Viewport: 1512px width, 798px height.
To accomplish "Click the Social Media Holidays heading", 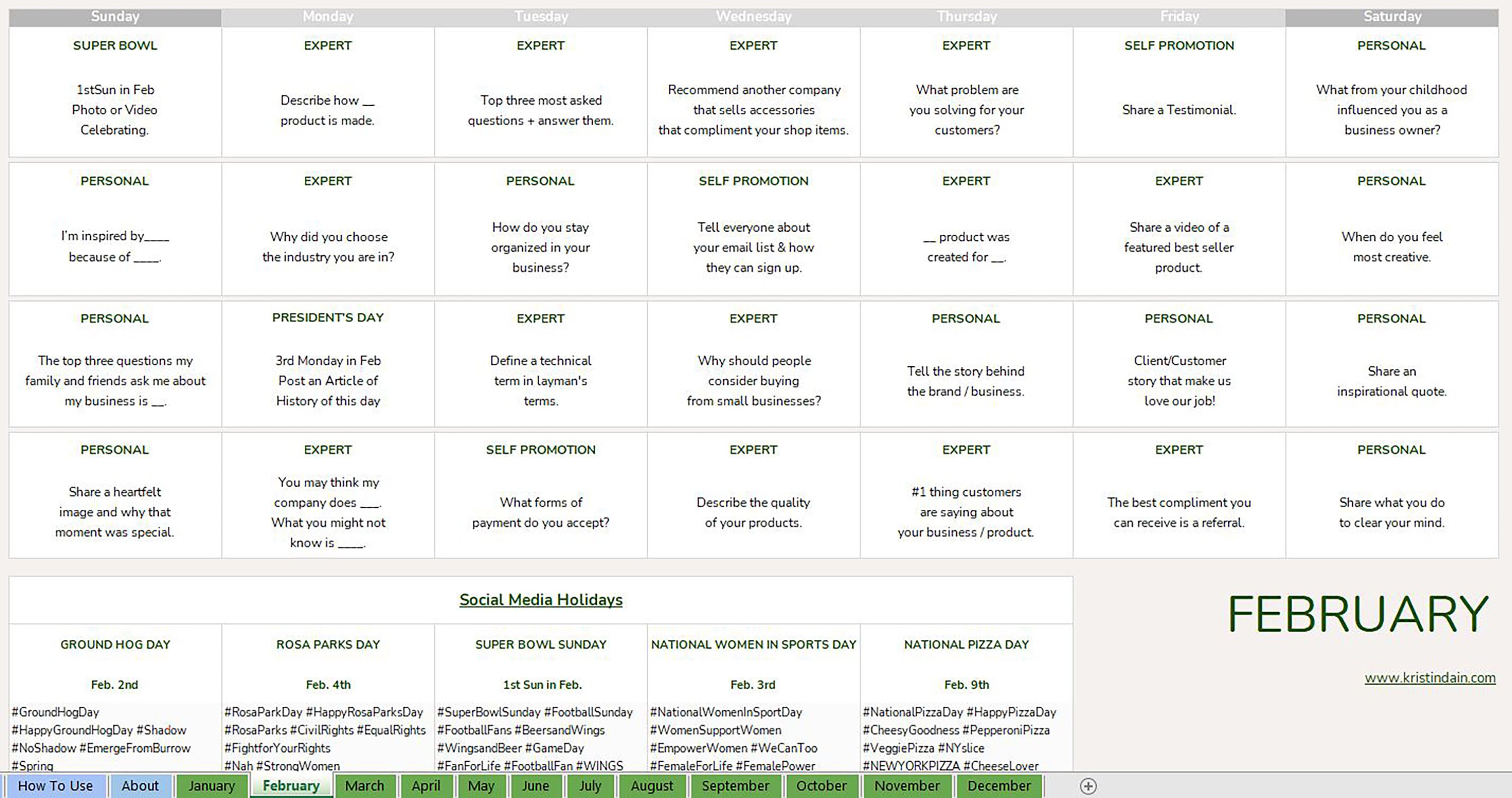I will pos(541,600).
